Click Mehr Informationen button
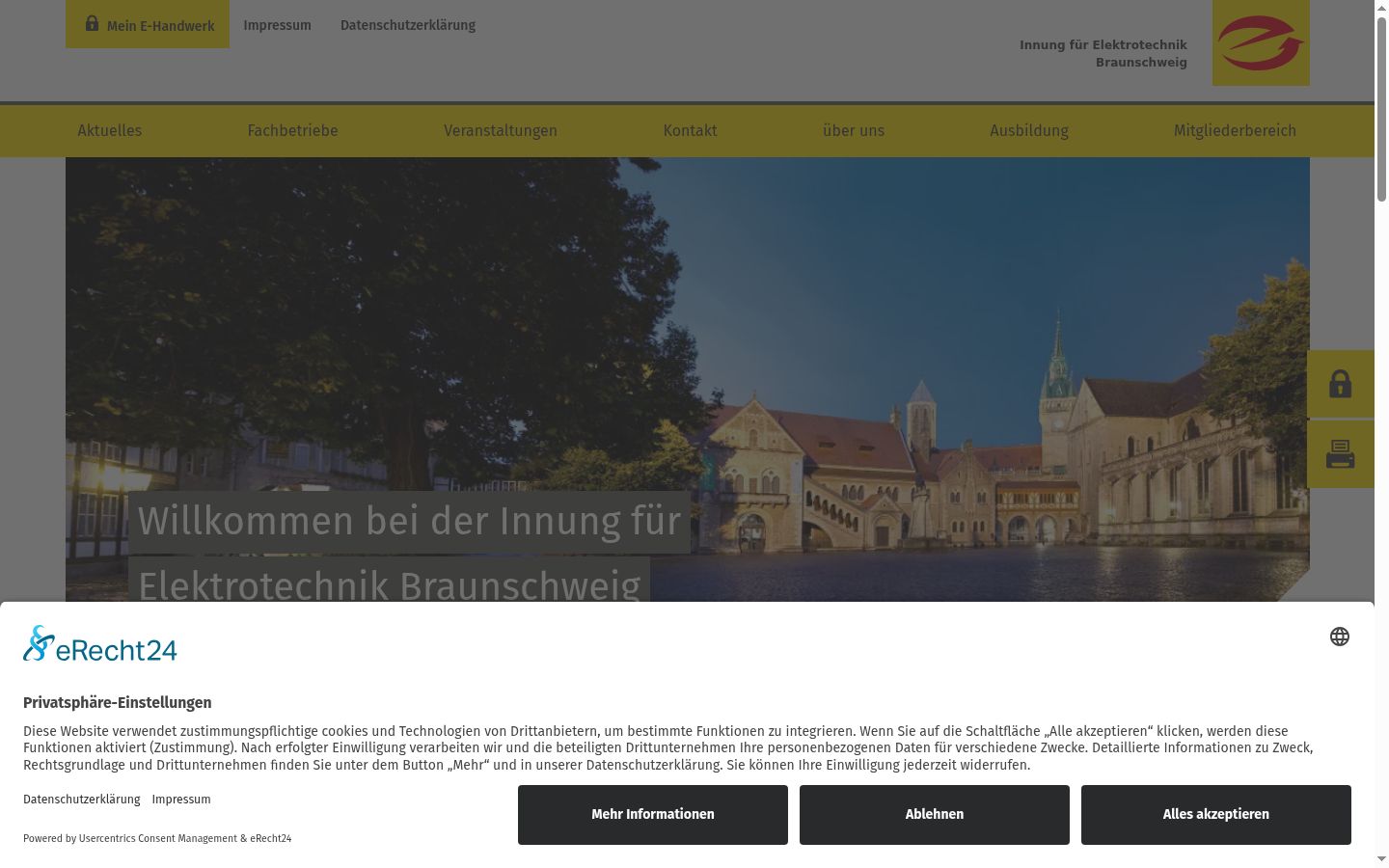 click(x=653, y=815)
